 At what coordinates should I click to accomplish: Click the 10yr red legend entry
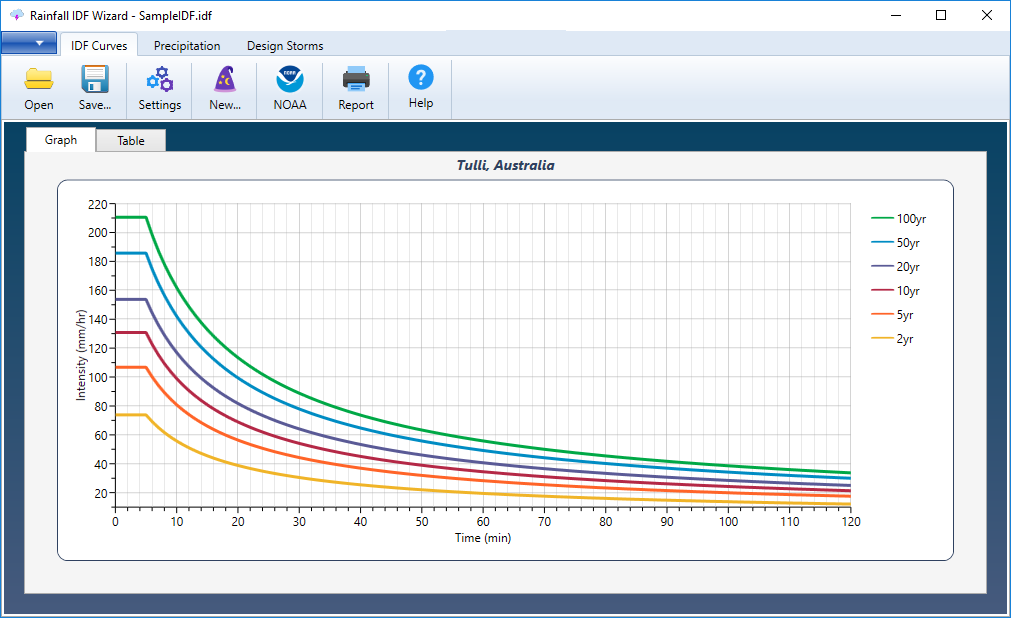point(896,291)
